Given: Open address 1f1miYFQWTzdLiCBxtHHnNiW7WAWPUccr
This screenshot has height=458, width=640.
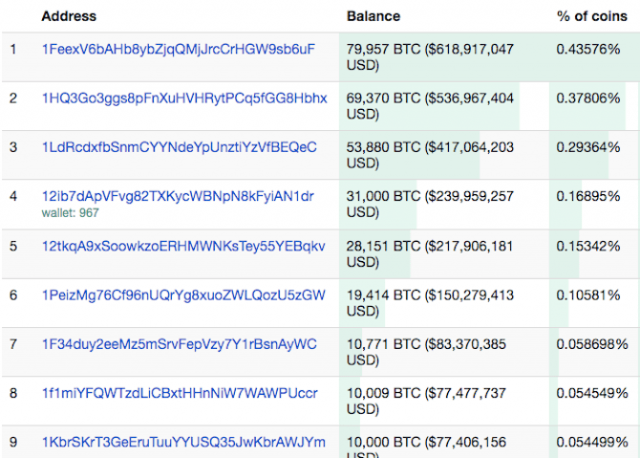Looking at the screenshot, I should click(x=180, y=393).
